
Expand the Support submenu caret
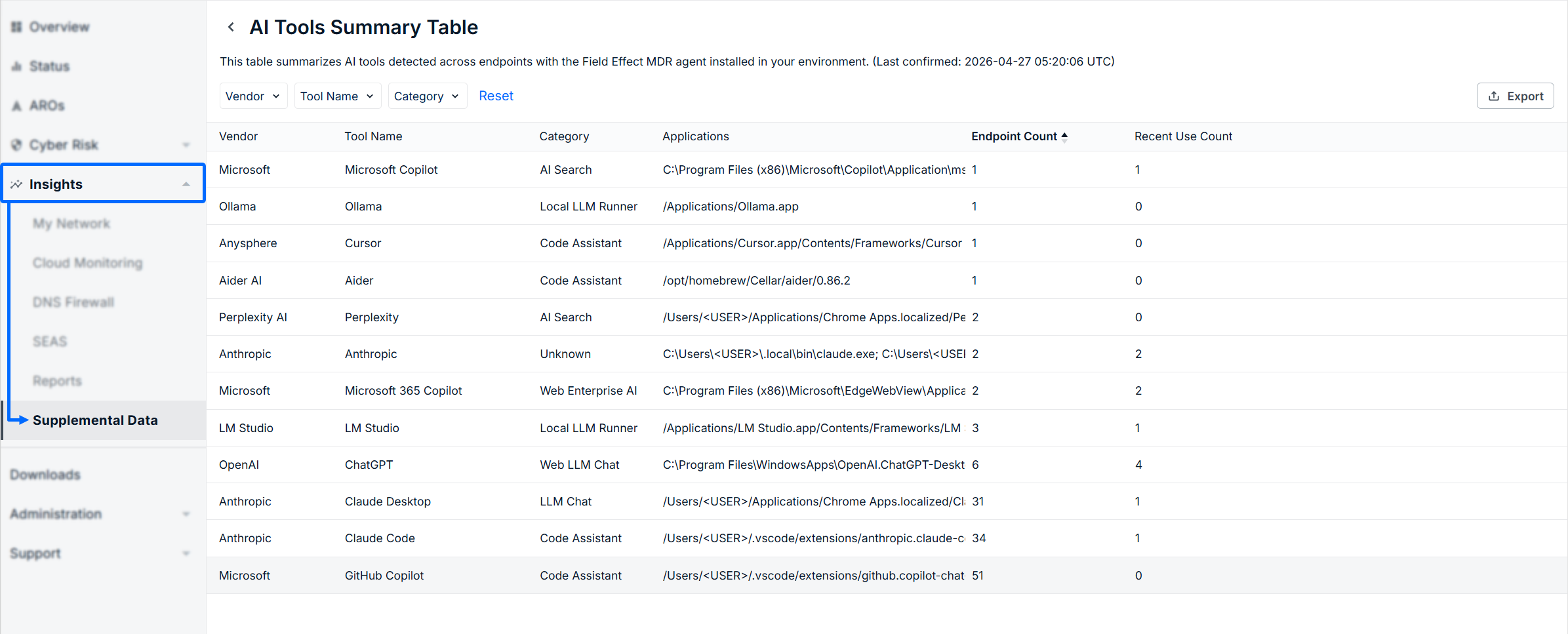click(x=186, y=553)
